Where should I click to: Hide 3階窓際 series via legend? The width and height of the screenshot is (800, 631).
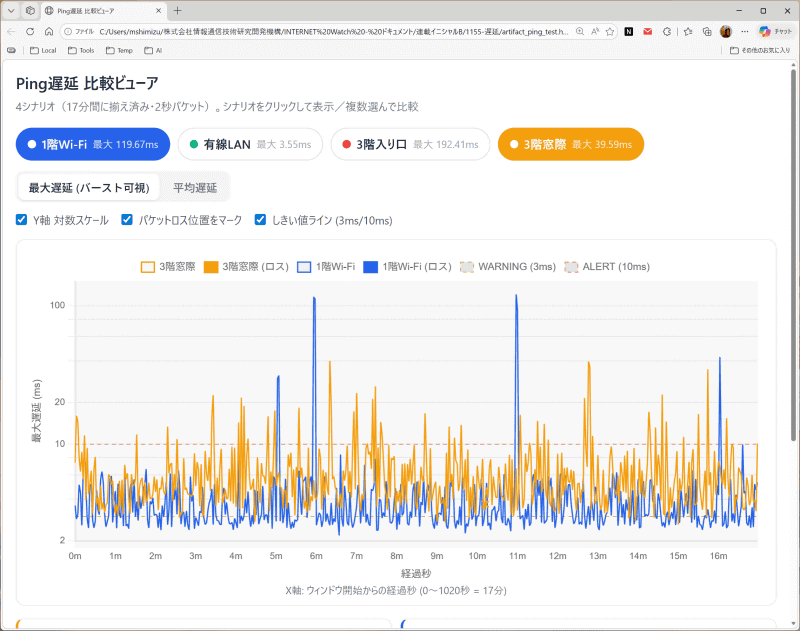tap(168, 267)
